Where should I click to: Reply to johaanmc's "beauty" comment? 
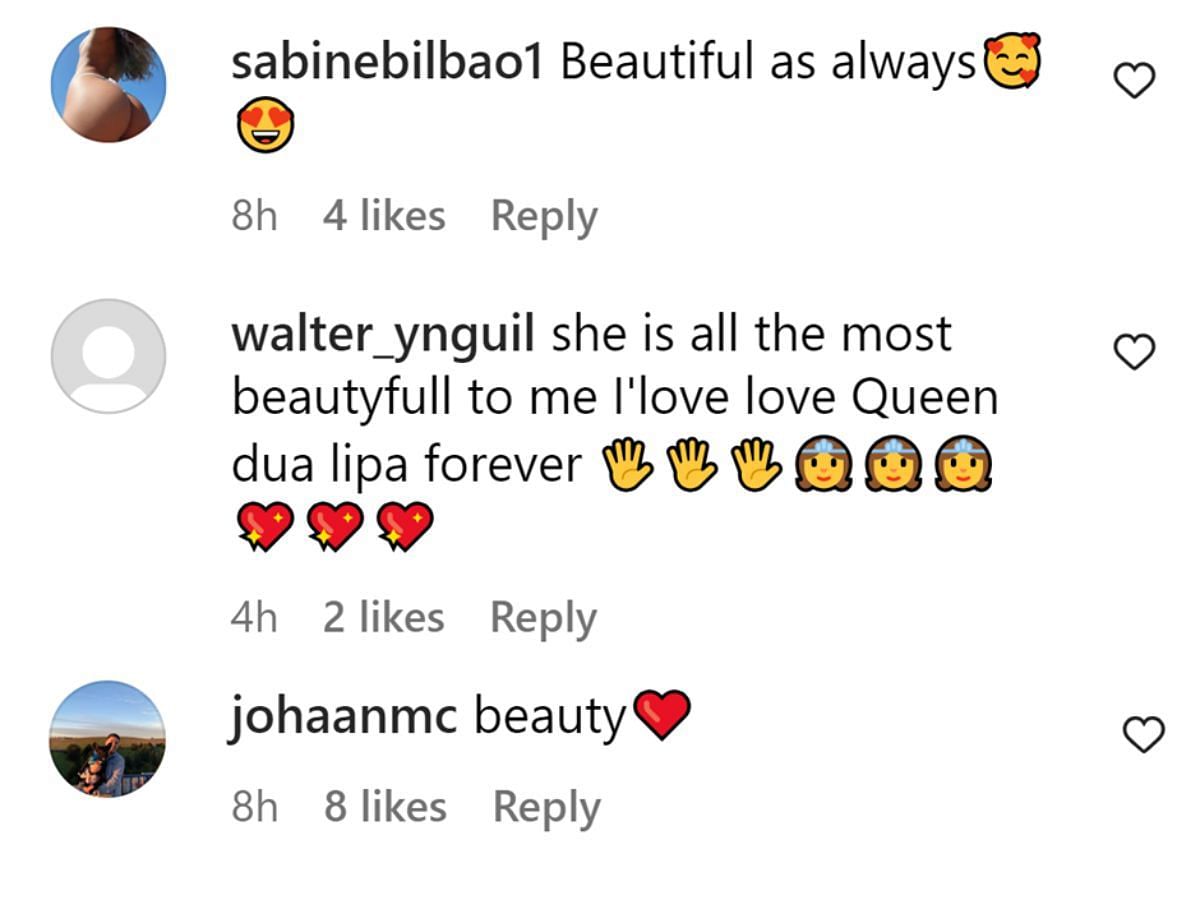tap(547, 806)
